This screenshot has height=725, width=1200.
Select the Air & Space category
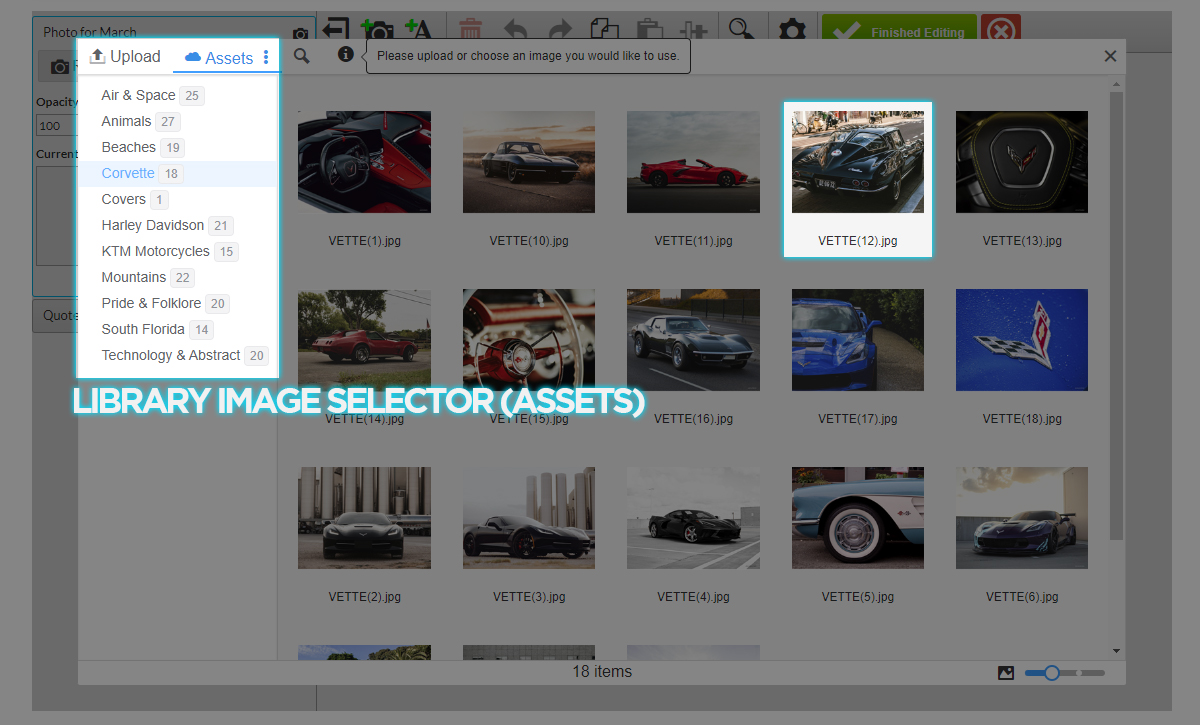138,95
